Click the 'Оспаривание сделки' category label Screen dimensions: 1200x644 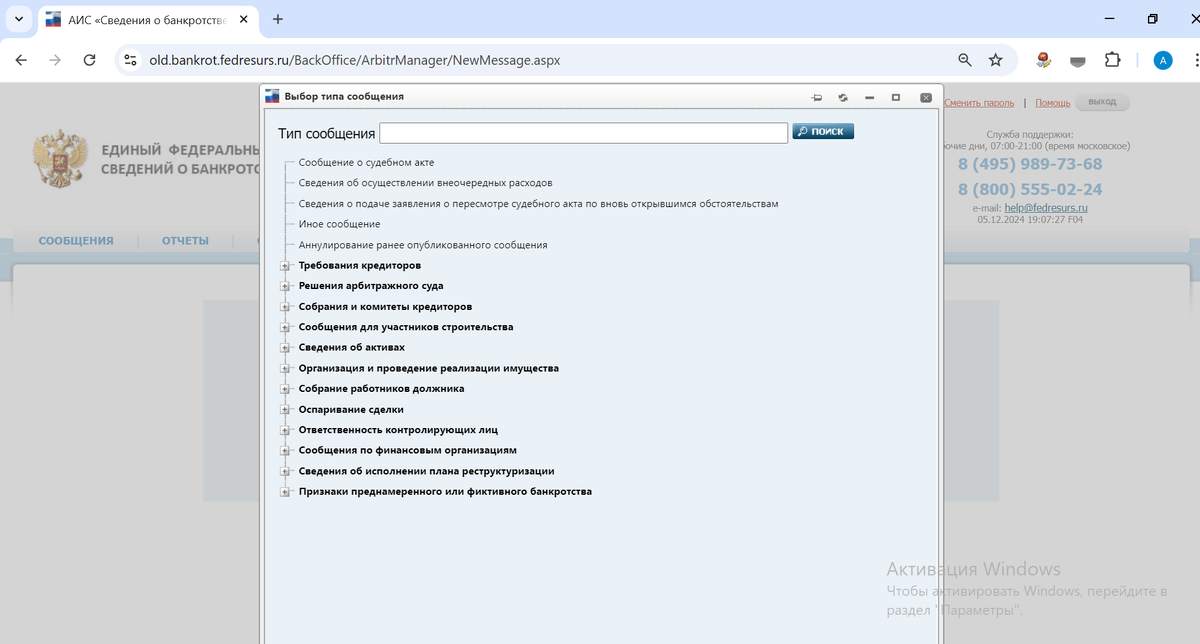click(x=351, y=410)
